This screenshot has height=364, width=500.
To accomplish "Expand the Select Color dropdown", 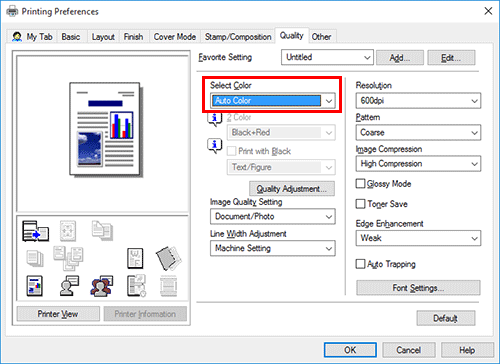I will pos(273,101).
